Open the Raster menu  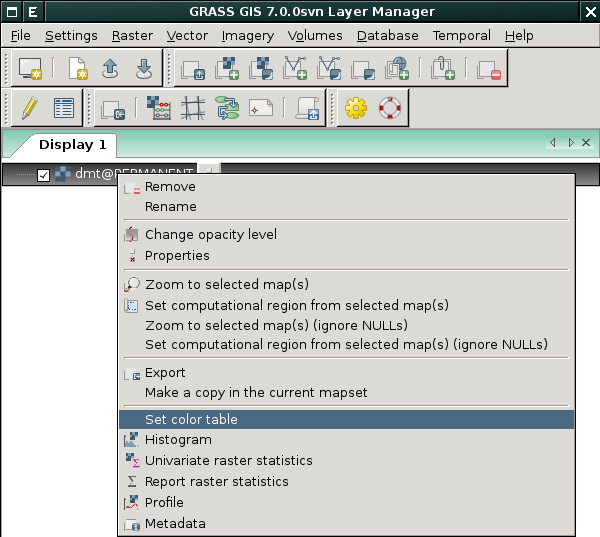(x=132, y=36)
